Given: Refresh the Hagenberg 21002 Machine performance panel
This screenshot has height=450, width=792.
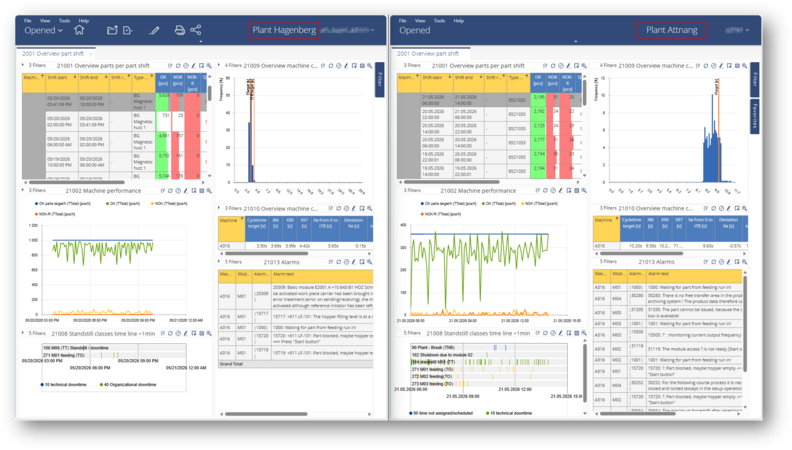Looking at the screenshot, I should [170, 191].
